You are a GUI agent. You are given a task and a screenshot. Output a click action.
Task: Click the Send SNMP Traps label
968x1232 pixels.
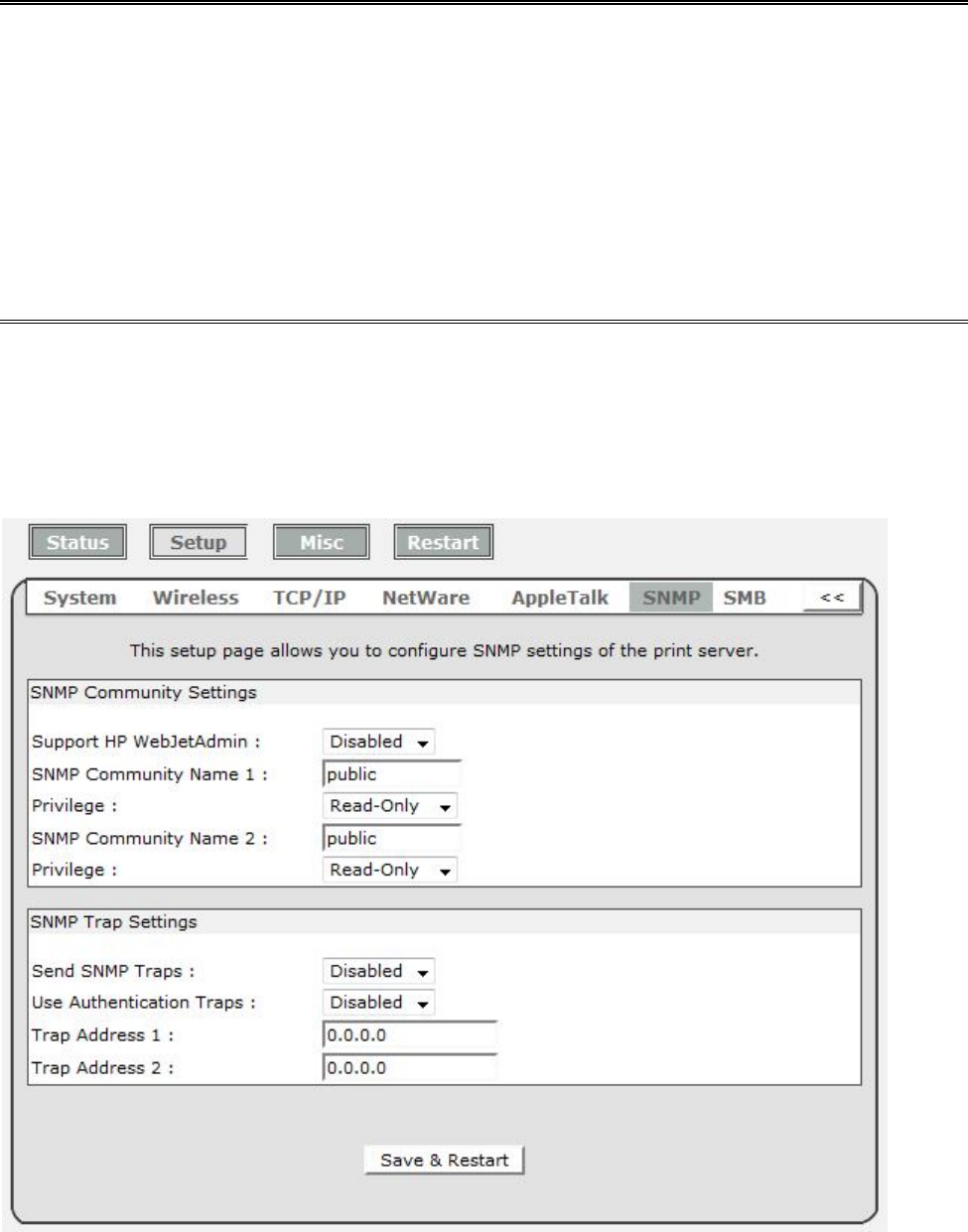[113, 971]
